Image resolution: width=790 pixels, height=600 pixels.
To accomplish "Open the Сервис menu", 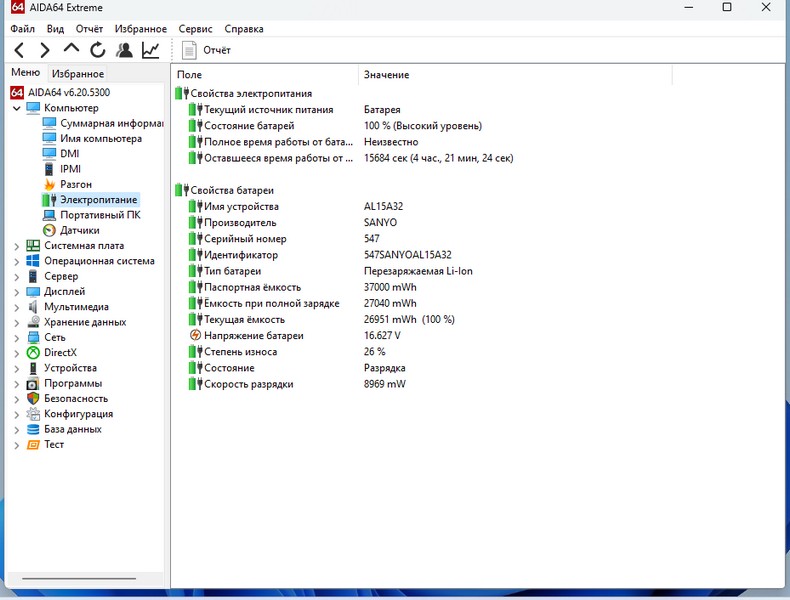I will point(195,29).
